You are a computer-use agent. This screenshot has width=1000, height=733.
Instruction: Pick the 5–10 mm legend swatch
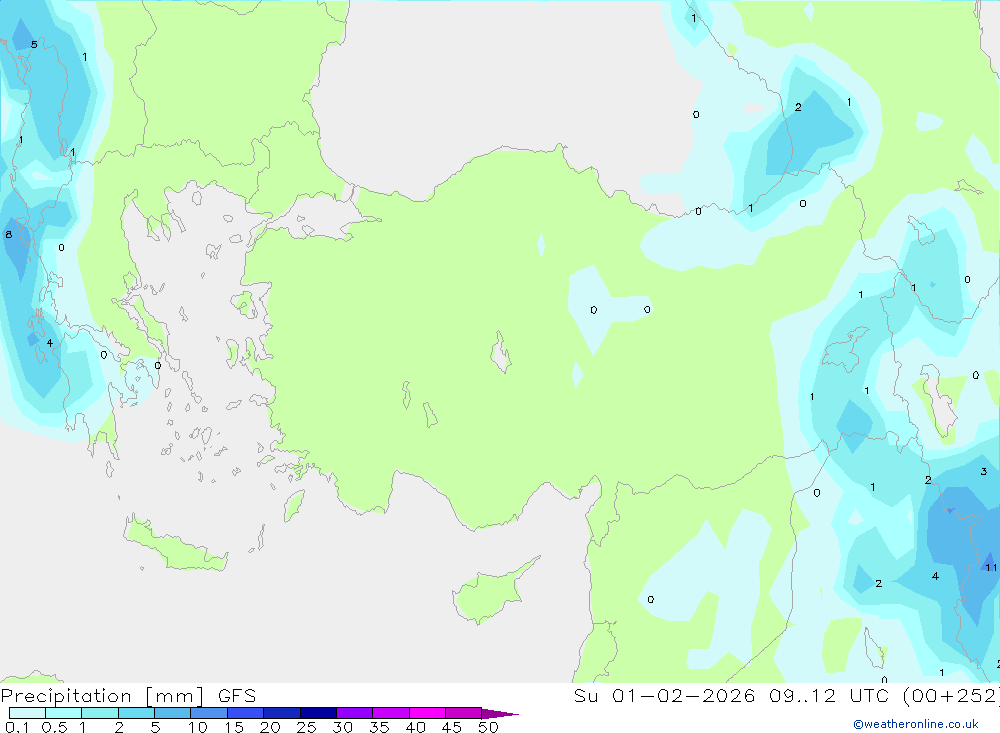coord(173,713)
